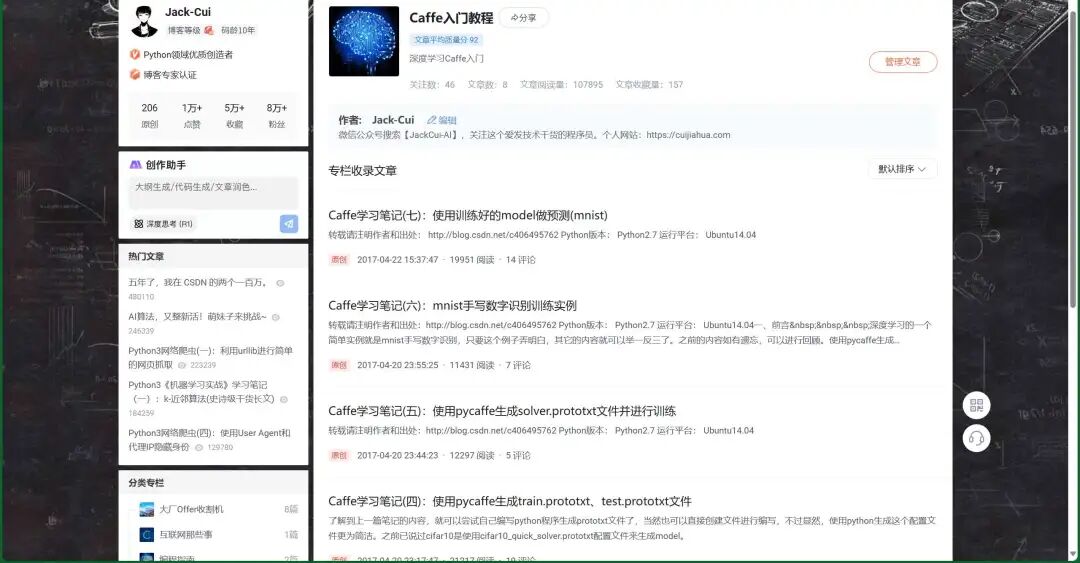
Task: Click the 管理文章 button
Action: click(903, 61)
